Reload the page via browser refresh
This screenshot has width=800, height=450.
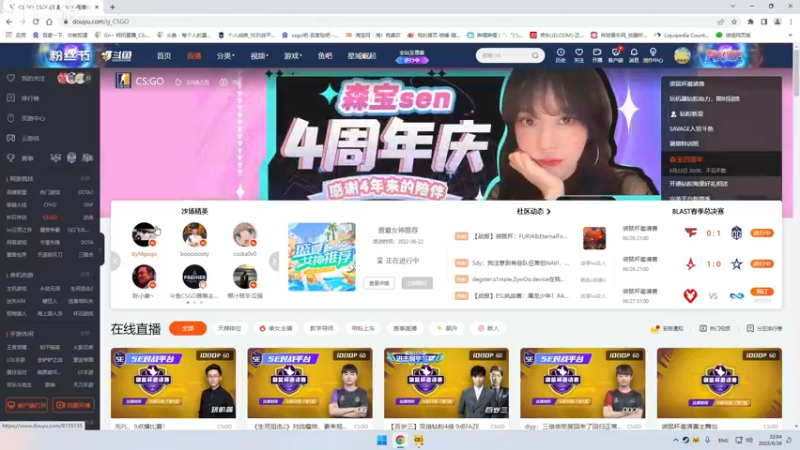[x=36, y=21]
